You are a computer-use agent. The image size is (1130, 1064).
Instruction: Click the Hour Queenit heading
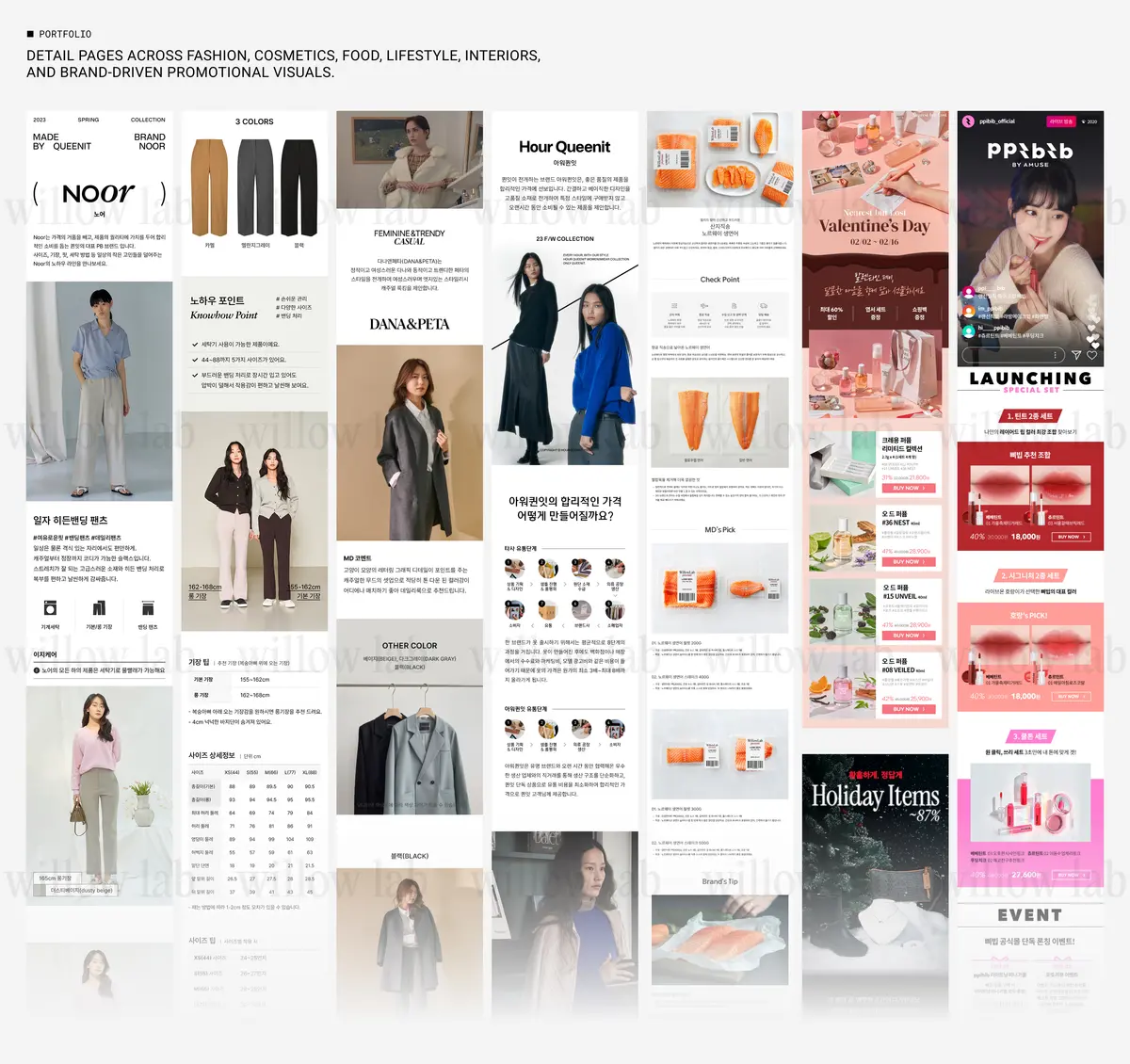pyautogui.click(x=564, y=147)
